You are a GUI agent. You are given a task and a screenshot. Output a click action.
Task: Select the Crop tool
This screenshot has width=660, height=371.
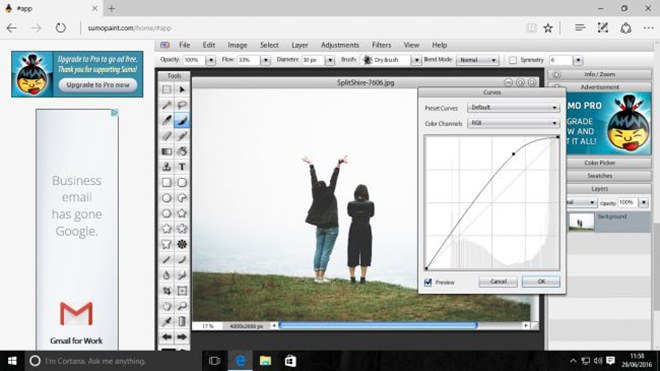(167, 291)
